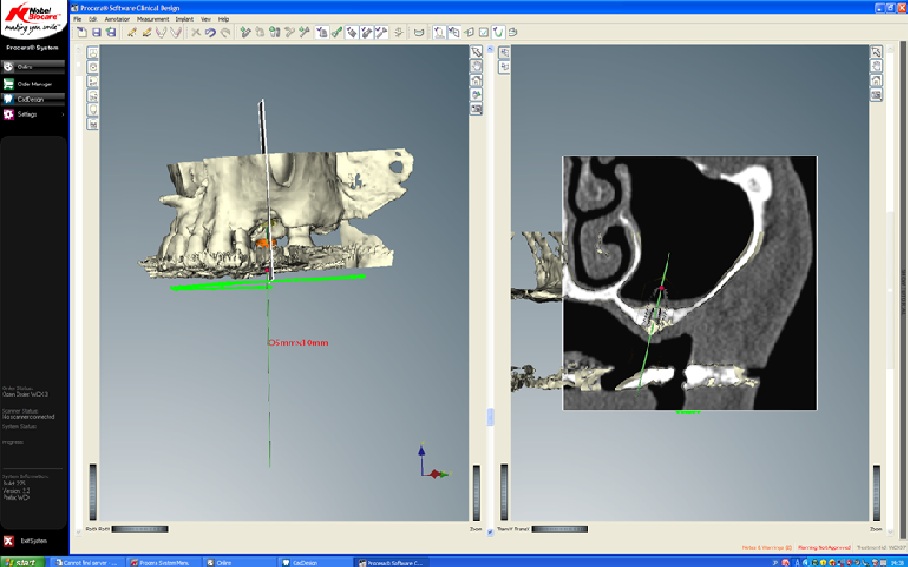This screenshot has height=567, width=908.
Task: Select the orange implant on the 3D jaw
Action: tap(266, 242)
